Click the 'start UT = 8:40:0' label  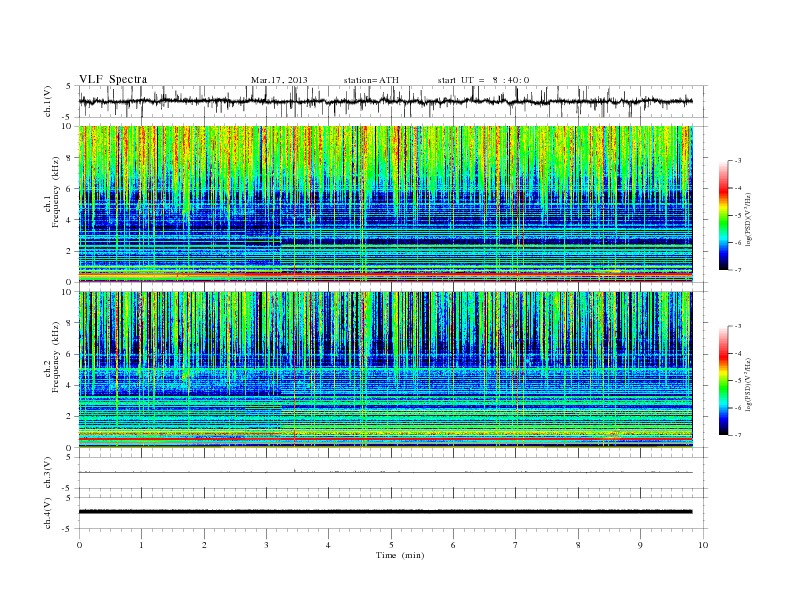pos(483,80)
